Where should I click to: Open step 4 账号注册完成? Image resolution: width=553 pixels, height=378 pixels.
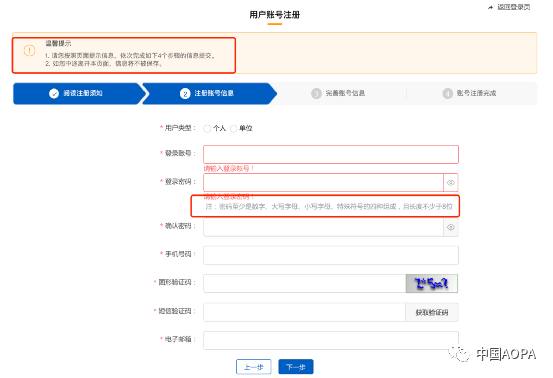pos(469,93)
